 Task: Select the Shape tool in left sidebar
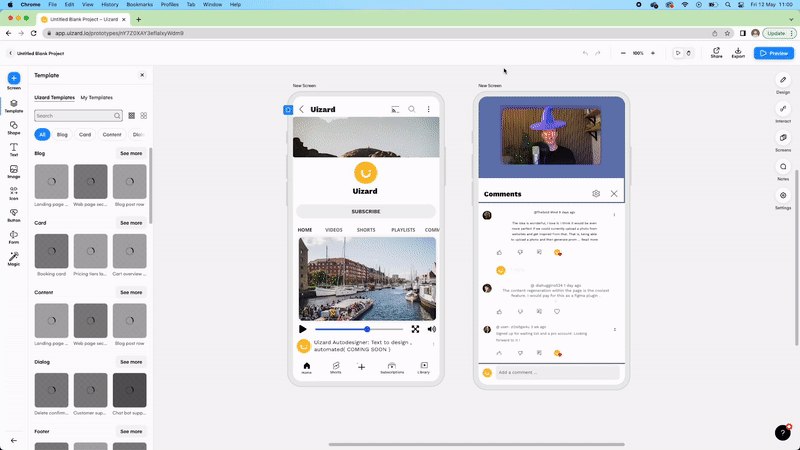coord(14,126)
